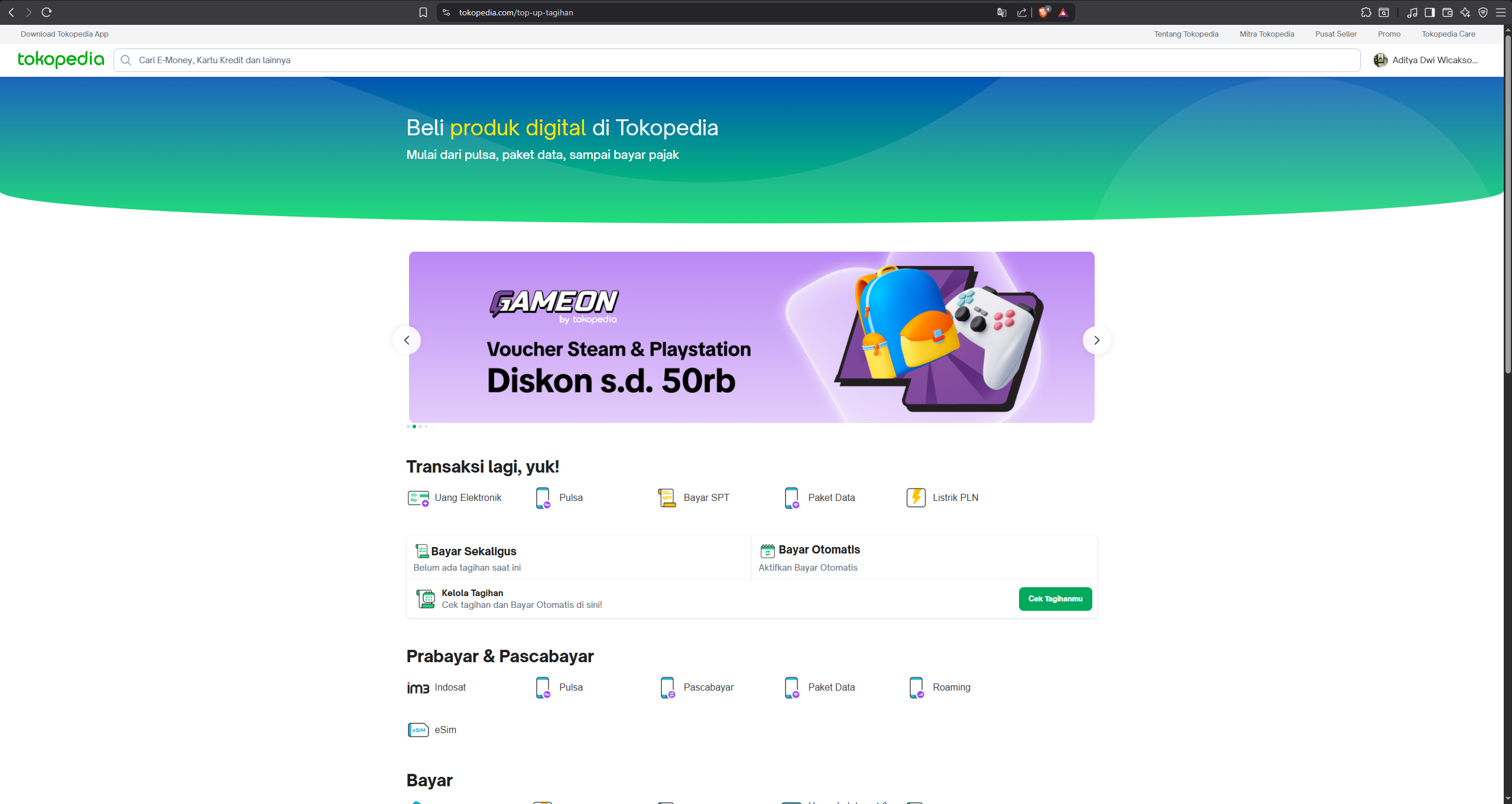Viewport: 1512px width, 804px height.
Task: Click the browser address bar URL
Action: click(516, 12)
